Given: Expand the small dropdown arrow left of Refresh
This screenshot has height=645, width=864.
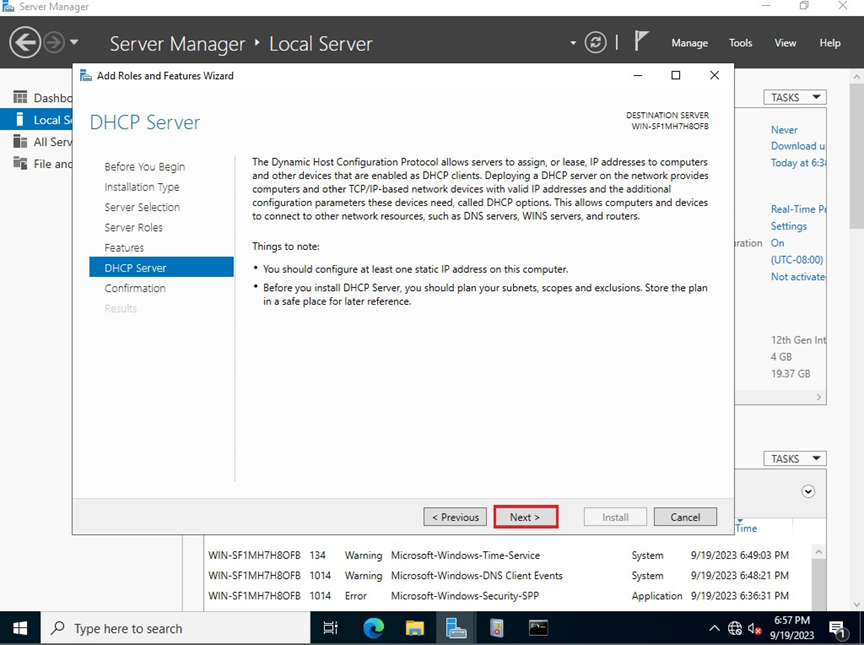Looking at the screenshot, I should [x=573, y=43].
